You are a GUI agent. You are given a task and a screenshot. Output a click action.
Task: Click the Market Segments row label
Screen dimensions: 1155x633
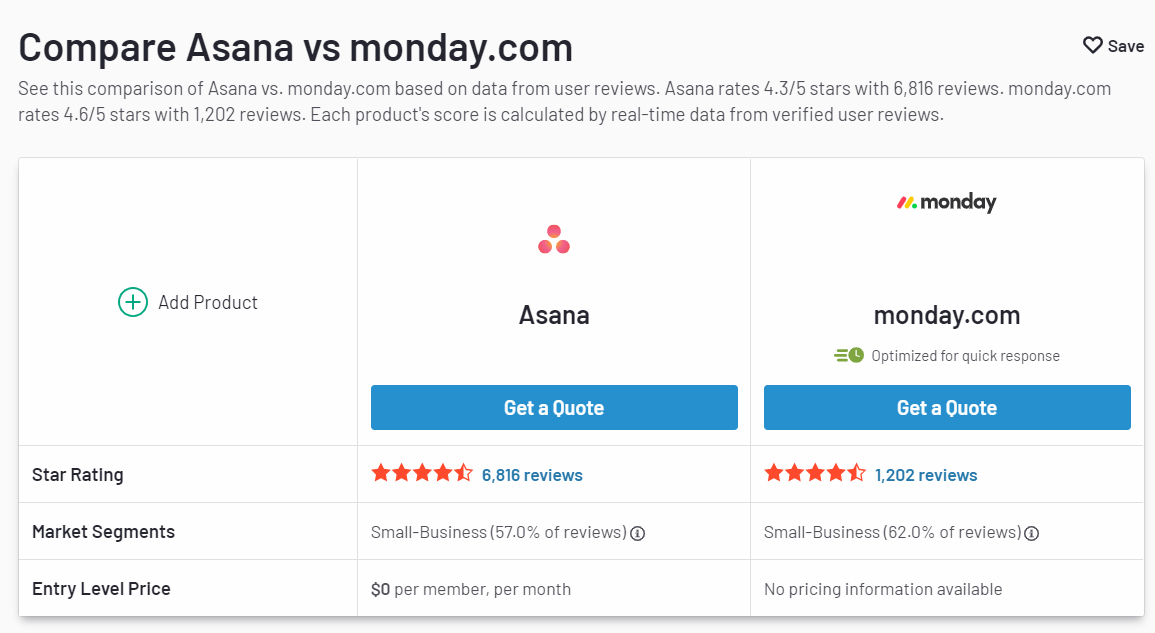pos(103,532)
